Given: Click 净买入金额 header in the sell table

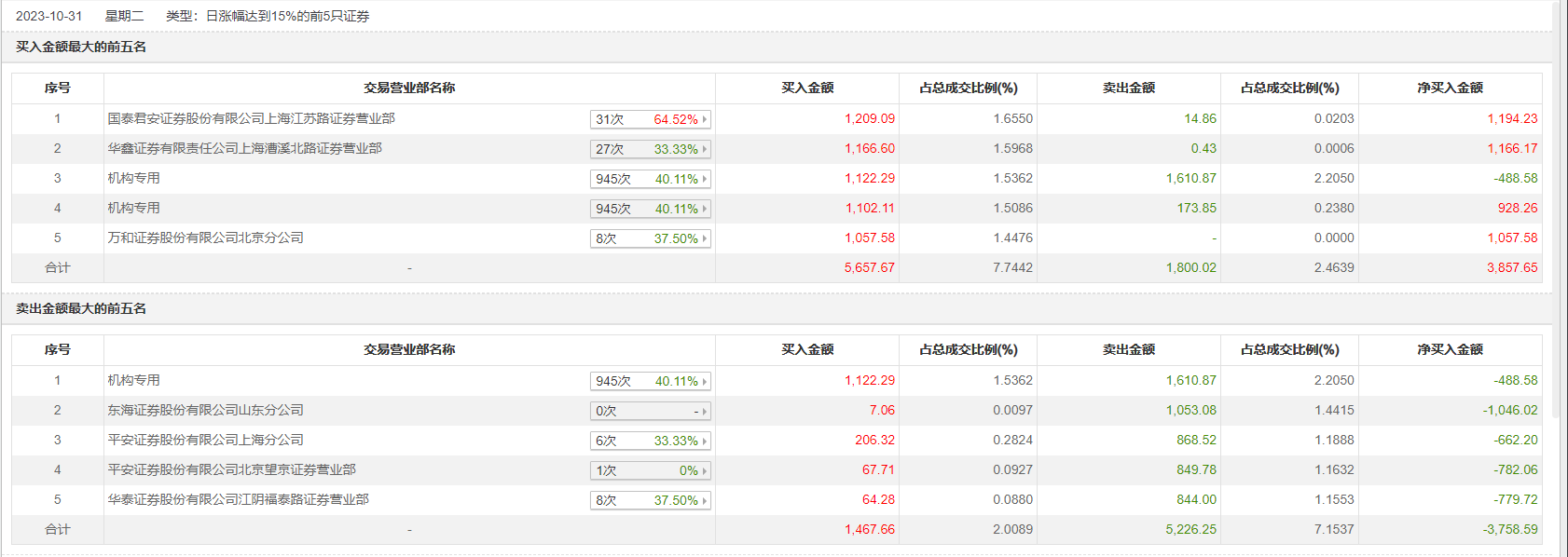Looking at the screenshot, I should [1450, 349].
